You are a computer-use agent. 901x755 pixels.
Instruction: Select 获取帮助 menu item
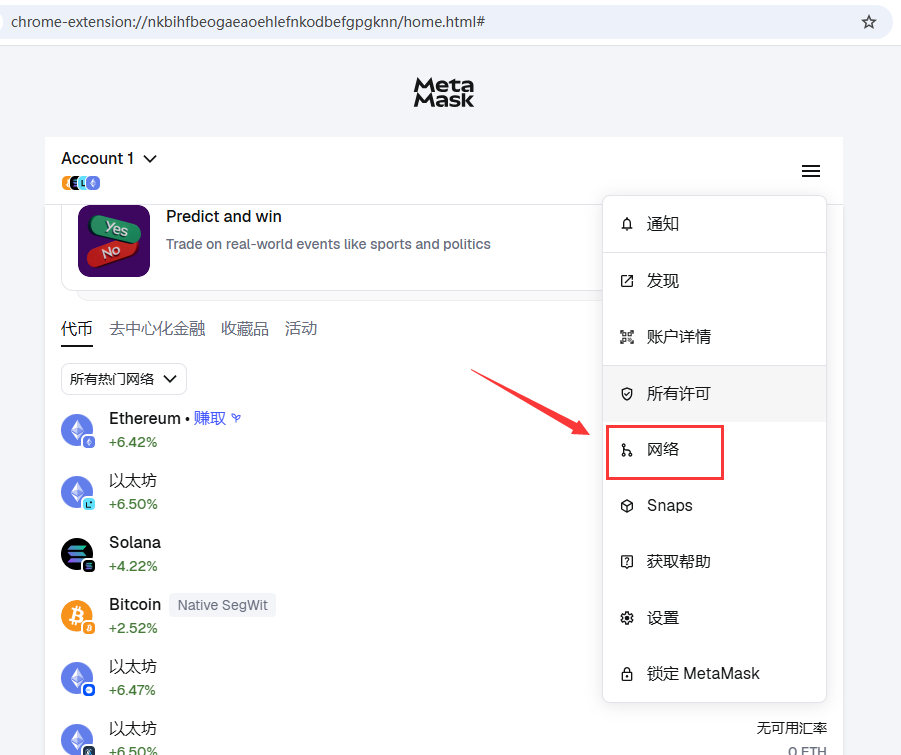714,561
